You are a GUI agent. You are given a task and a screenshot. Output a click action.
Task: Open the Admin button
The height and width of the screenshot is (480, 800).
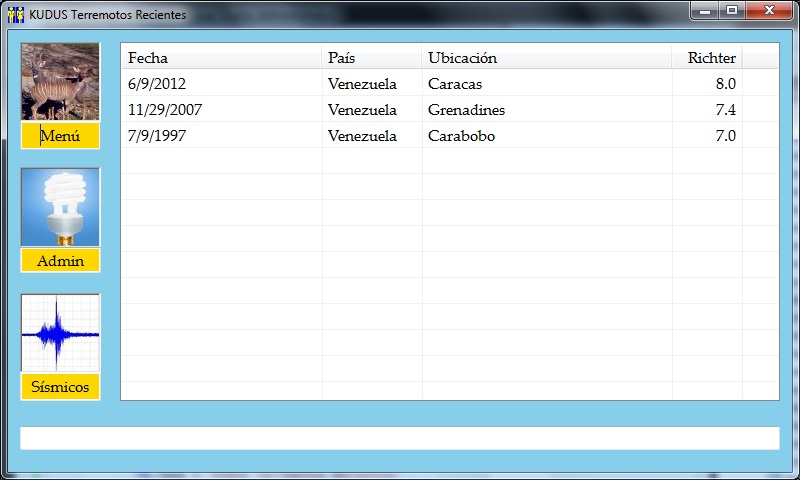tap(60, 261)
